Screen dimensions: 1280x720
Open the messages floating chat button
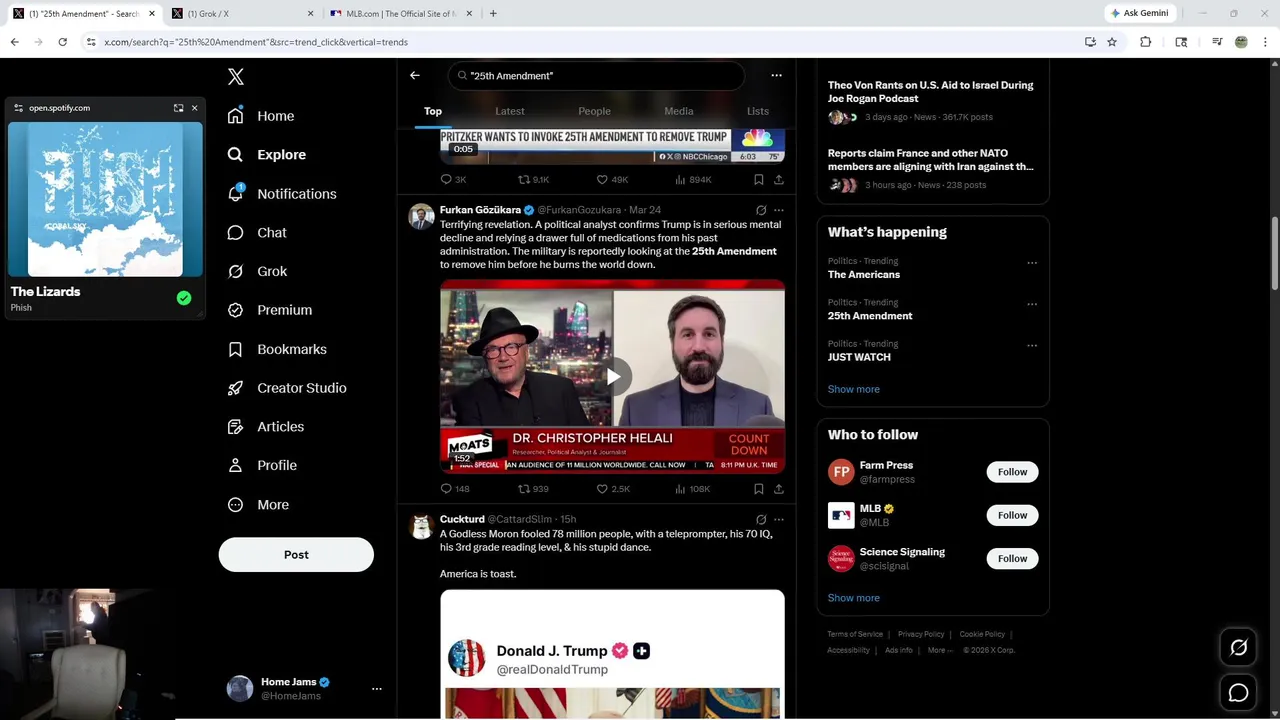coord(1238,693)
